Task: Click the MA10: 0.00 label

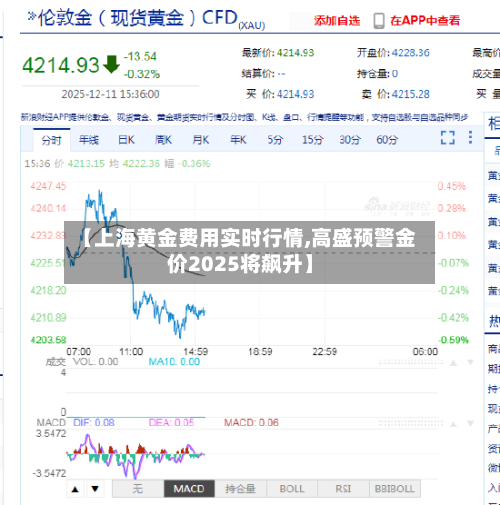Action: click(x=174, y=362)
